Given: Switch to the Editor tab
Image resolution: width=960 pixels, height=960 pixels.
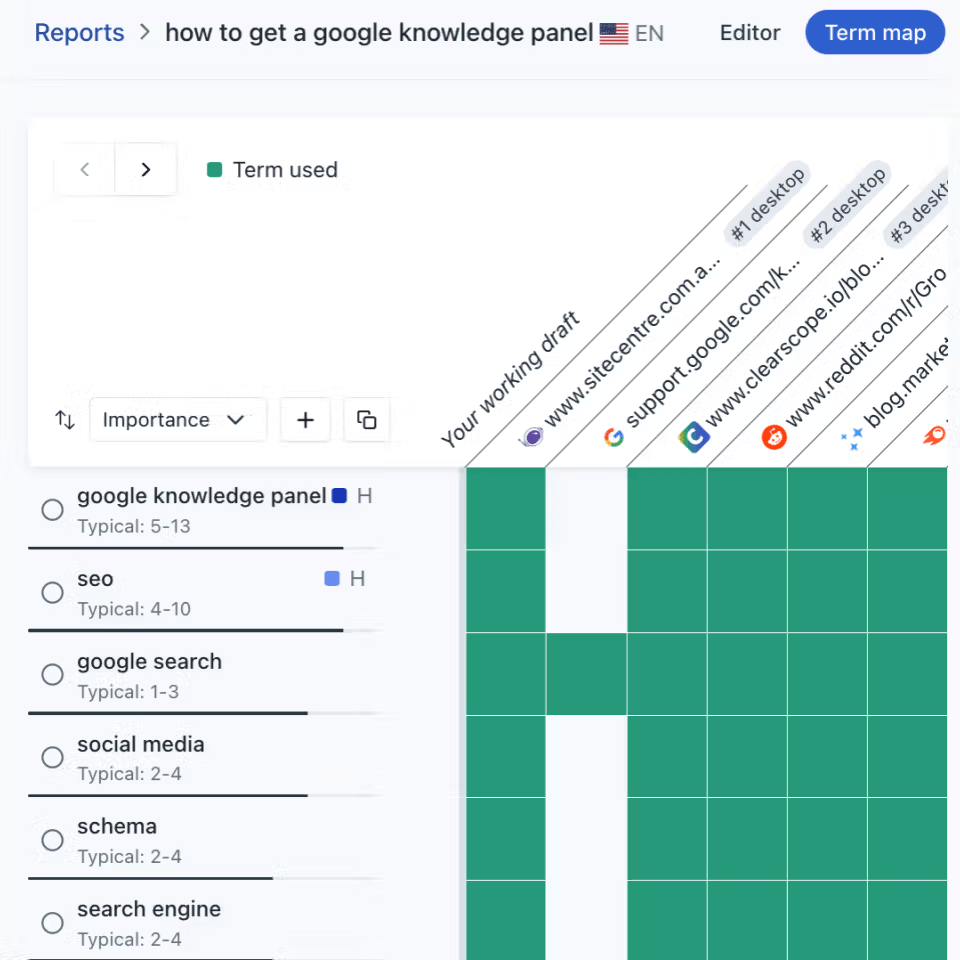Looking at the screenshot, I should [x=750, y=33].
